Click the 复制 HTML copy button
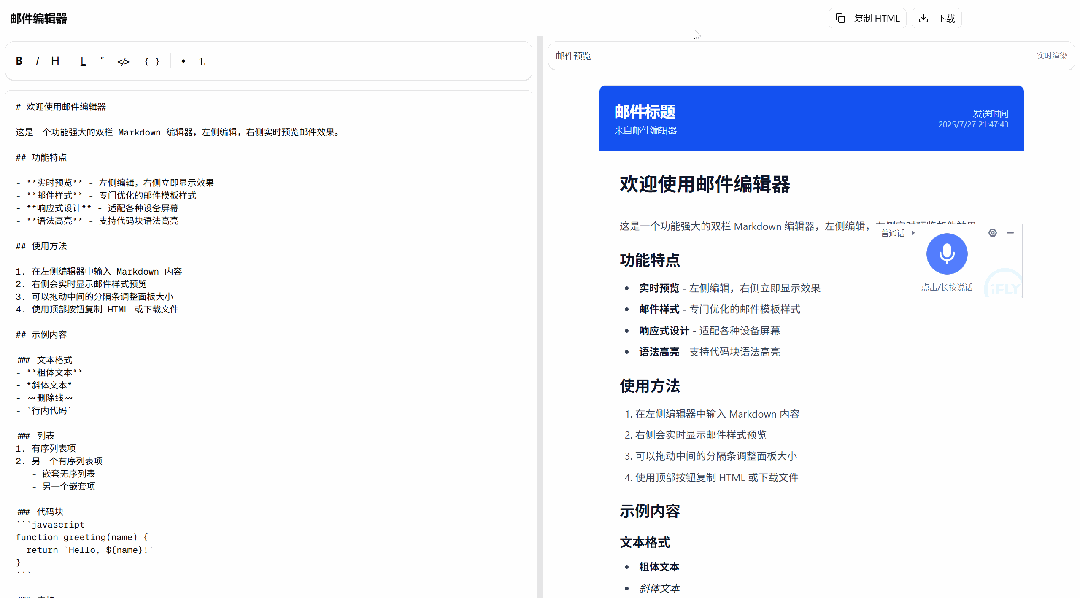Screen dimensions: 1080x598 pos(868,19)
